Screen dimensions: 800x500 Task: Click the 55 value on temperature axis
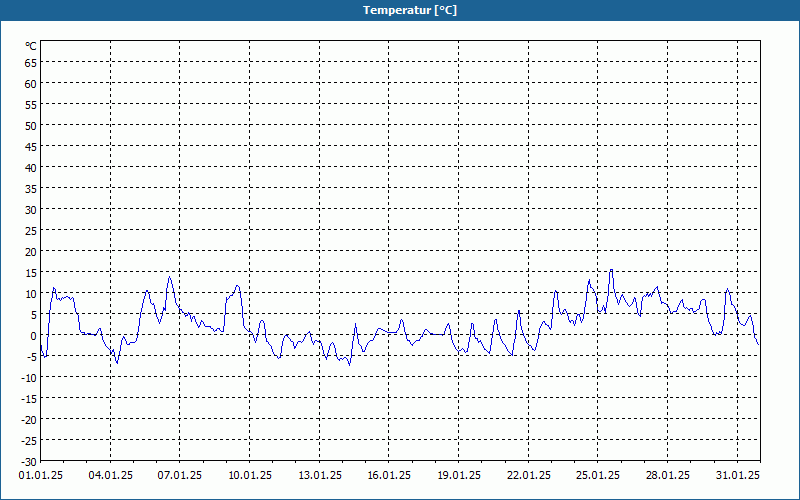31,105
